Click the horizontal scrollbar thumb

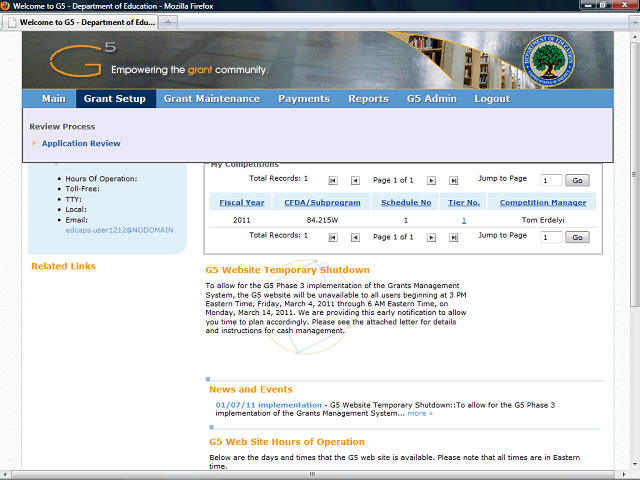click(x=312, y=474)
